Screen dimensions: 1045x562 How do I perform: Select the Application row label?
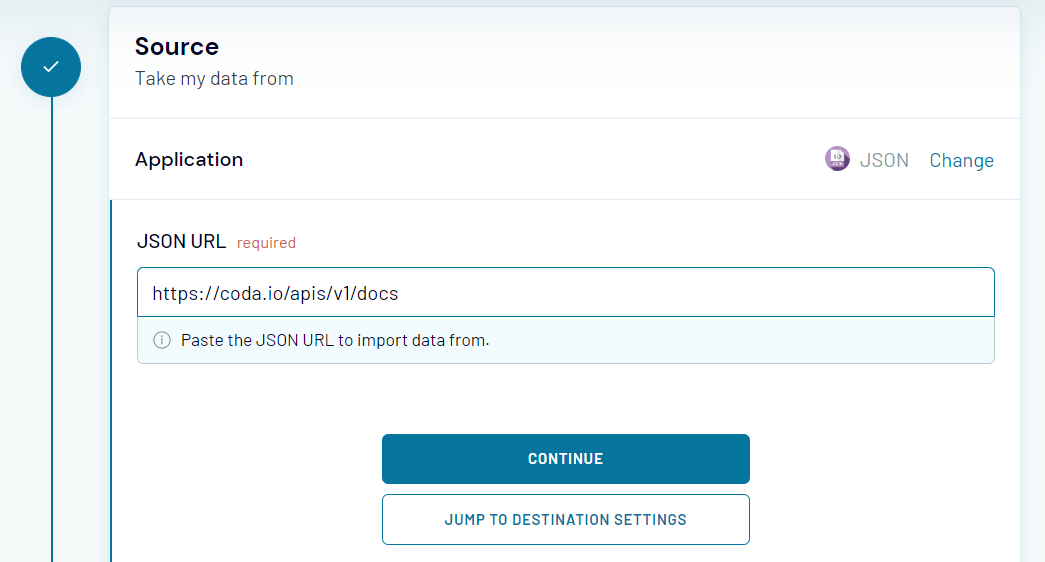[189, 159]
